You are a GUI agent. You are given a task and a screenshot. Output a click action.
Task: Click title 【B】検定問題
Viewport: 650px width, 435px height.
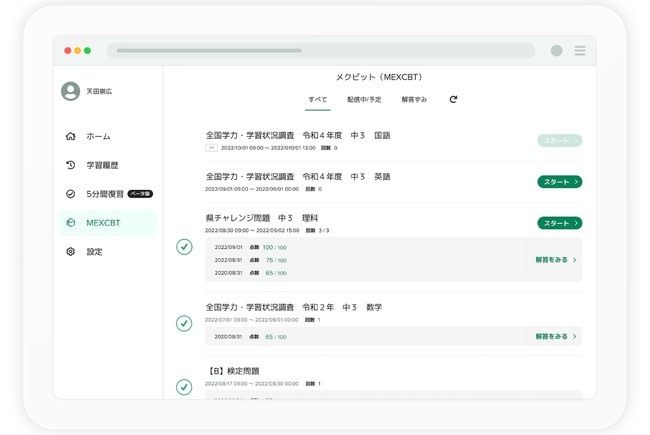coord(232,371)
